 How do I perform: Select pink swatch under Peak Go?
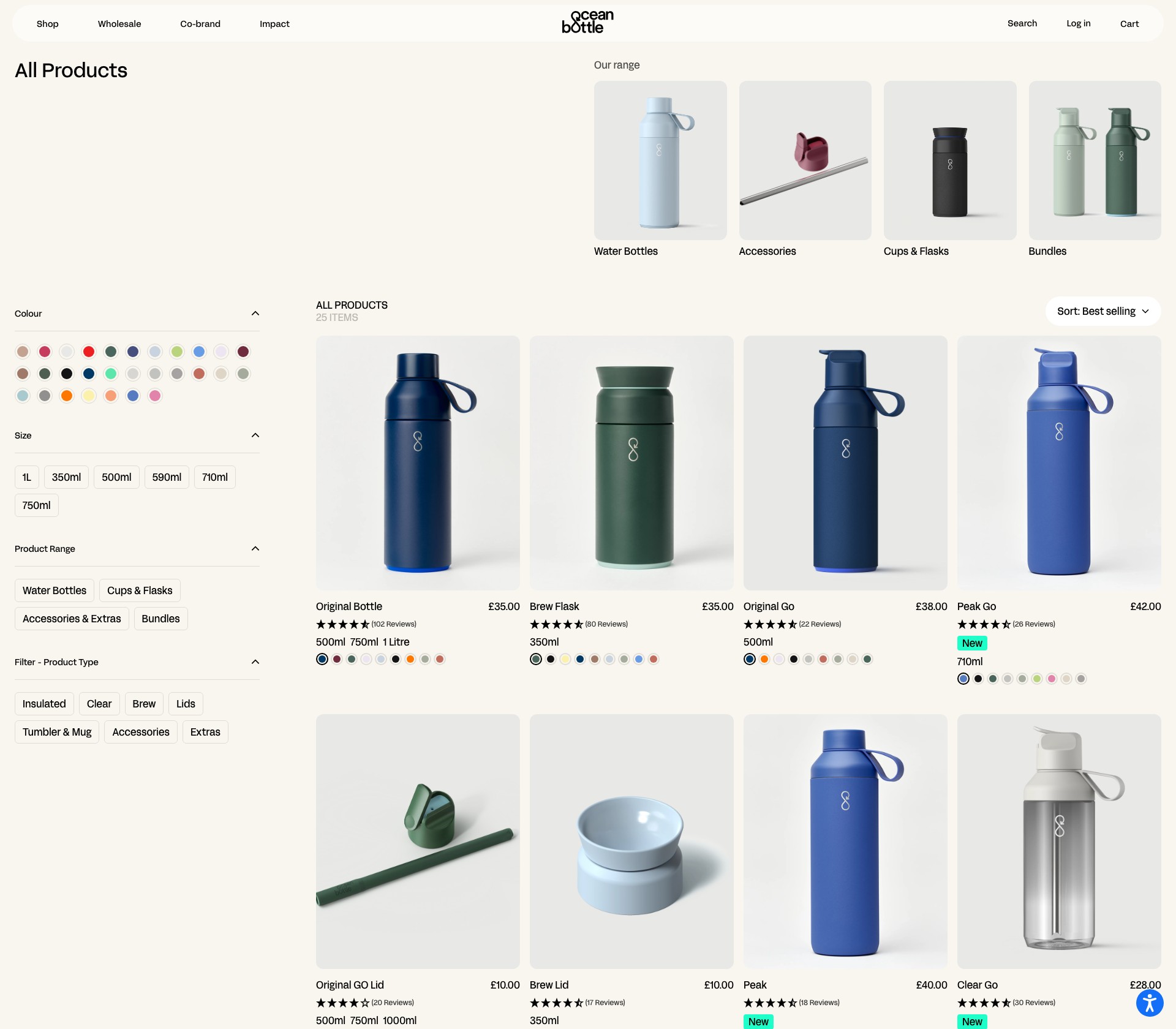[1052, 679]
